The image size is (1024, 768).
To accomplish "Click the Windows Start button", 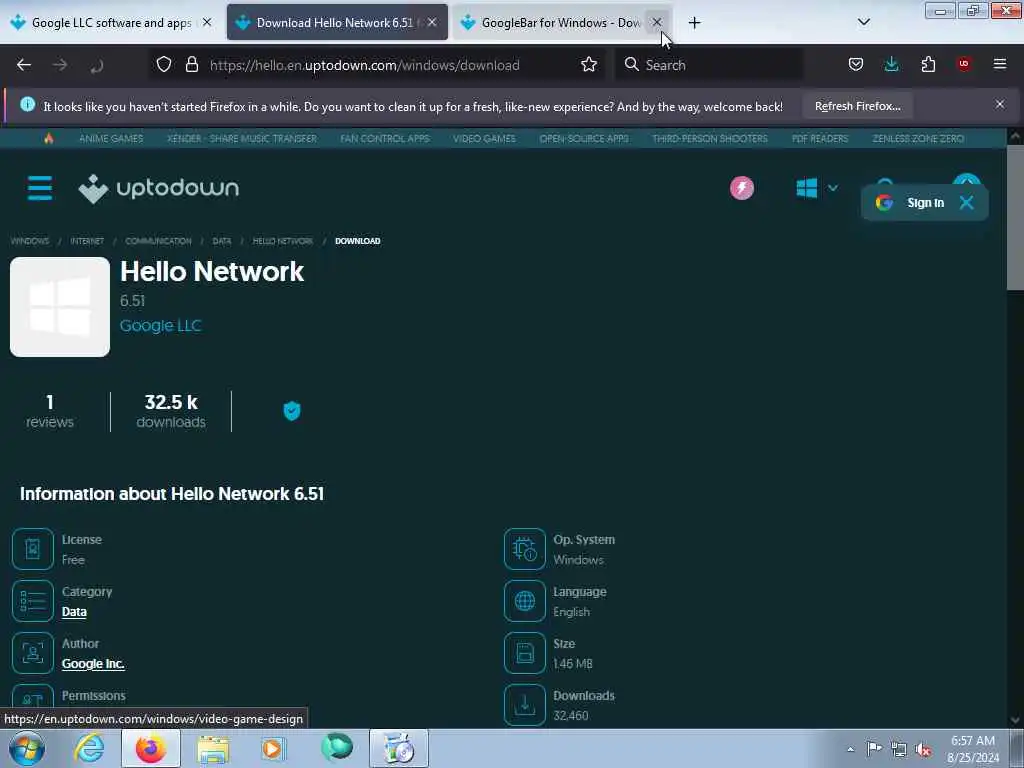I will [27, 748].
